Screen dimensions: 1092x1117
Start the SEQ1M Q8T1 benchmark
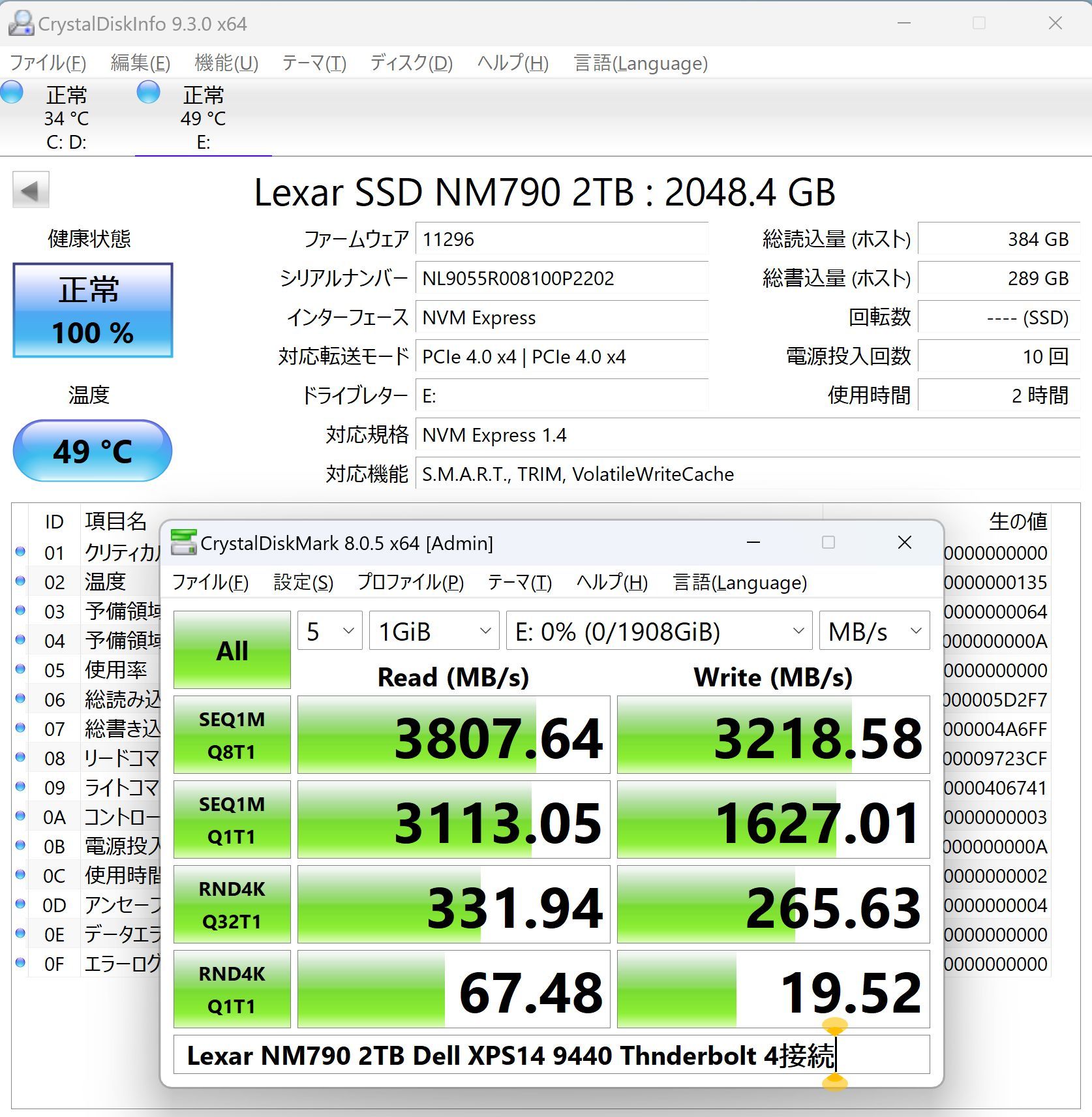pos(232,735)
